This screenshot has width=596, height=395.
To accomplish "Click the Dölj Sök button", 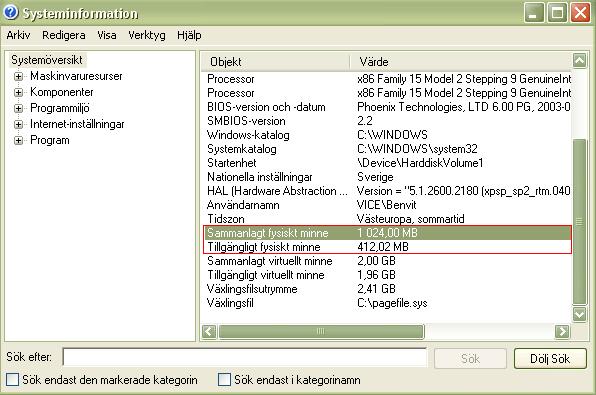I will (x=550, y=359).
